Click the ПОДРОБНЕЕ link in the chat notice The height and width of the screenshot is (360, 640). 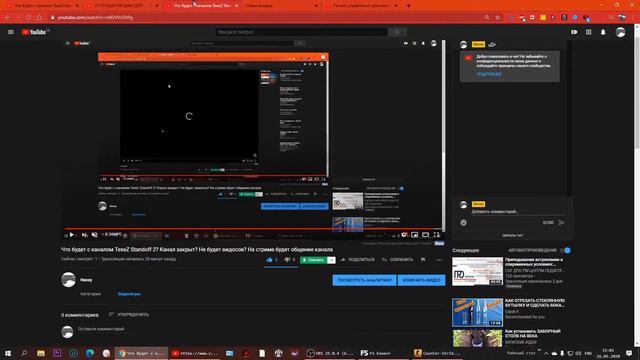pyautogui.click(x=489, y=74)
